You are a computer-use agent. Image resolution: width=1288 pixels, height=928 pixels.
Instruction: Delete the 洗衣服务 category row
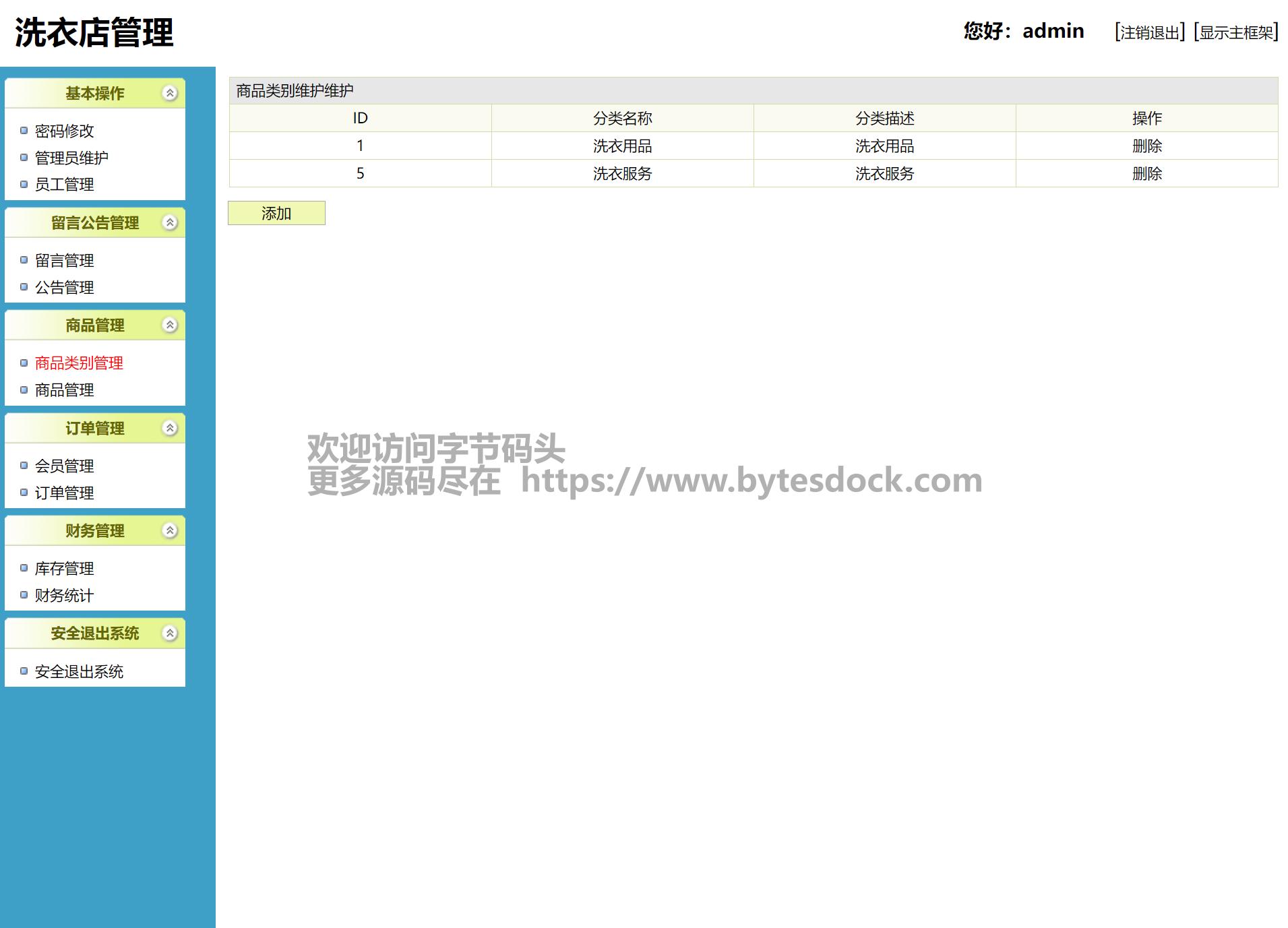click(1146, 174)
